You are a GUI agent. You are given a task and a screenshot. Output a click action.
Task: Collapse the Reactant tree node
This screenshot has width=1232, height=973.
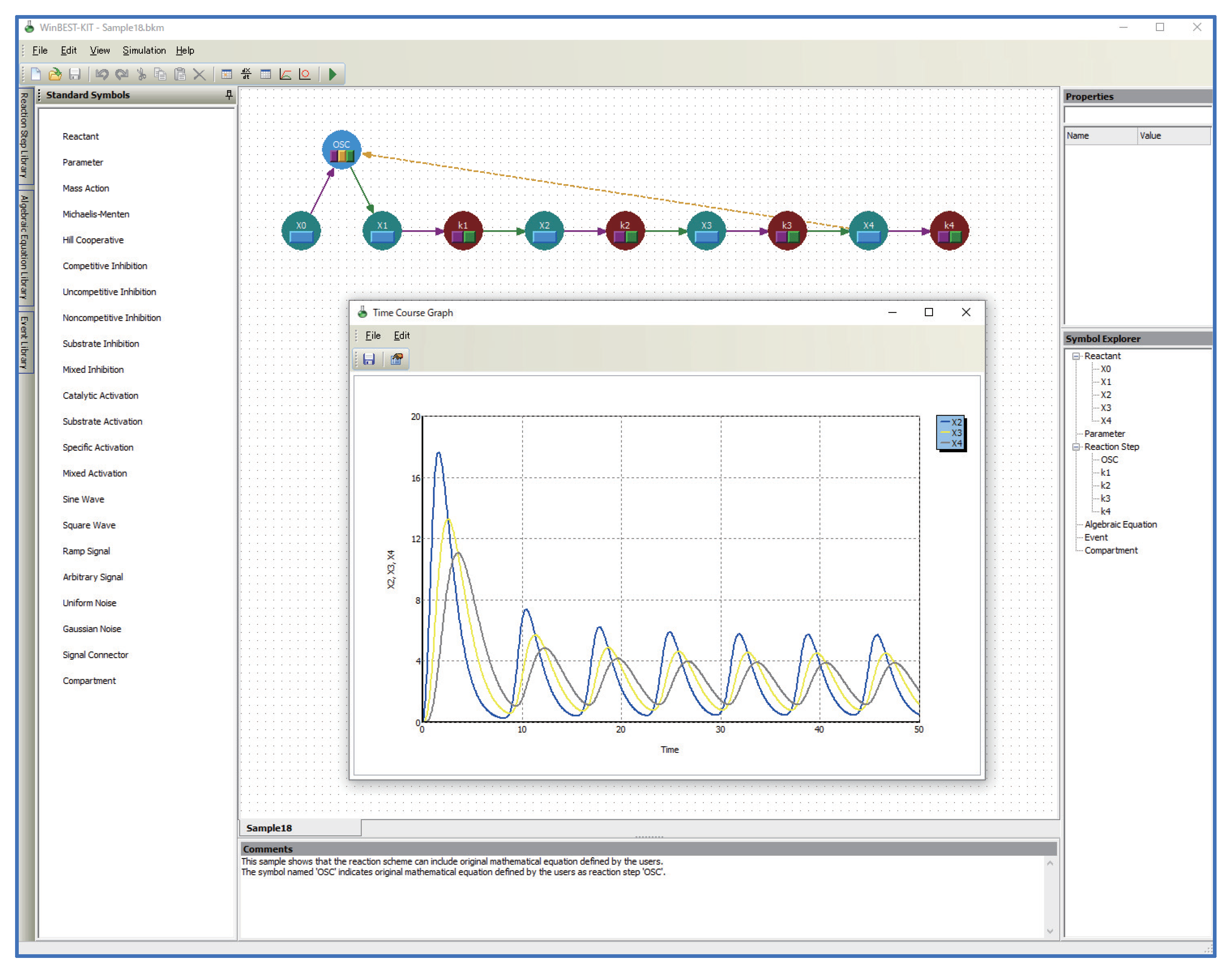1076,356
